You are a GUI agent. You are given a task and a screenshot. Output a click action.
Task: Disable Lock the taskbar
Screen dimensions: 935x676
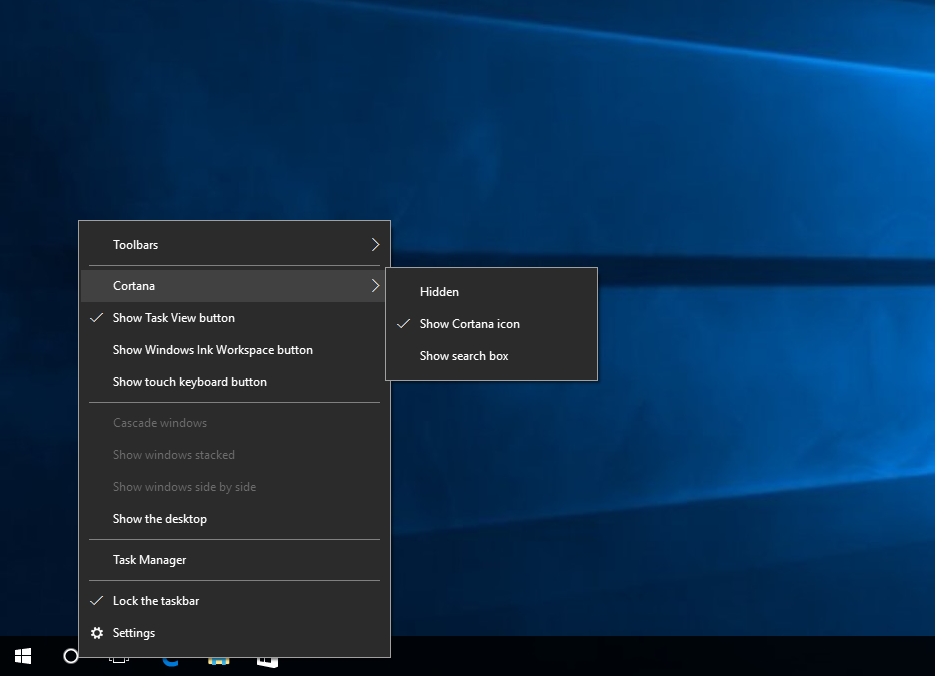pyautogui.click(x=155, y=600)
